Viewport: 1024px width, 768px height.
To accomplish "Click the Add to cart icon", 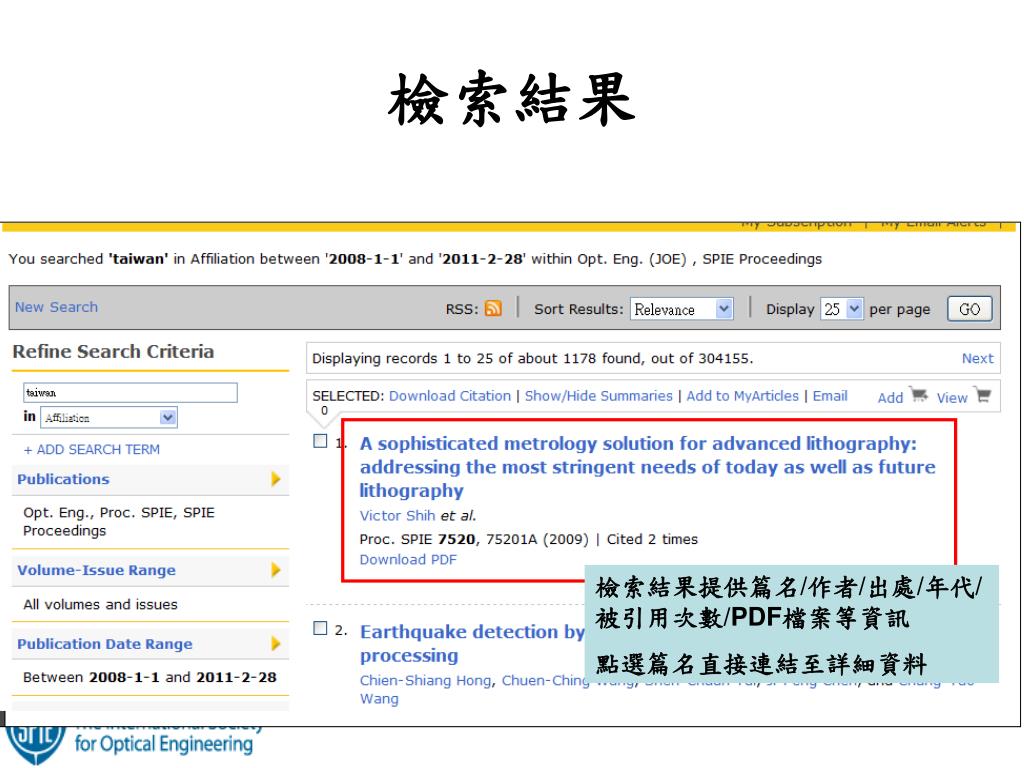I will (919, 394).
